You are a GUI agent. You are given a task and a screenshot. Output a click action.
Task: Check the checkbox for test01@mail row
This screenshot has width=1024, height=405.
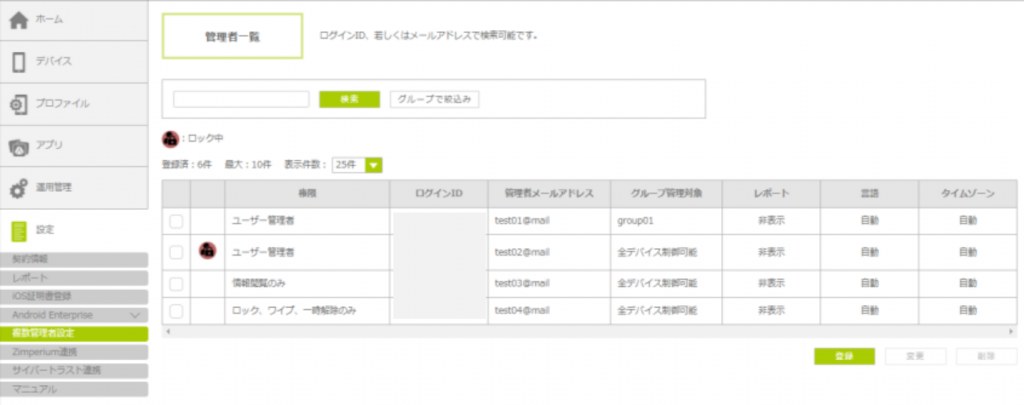coord(176,219)
